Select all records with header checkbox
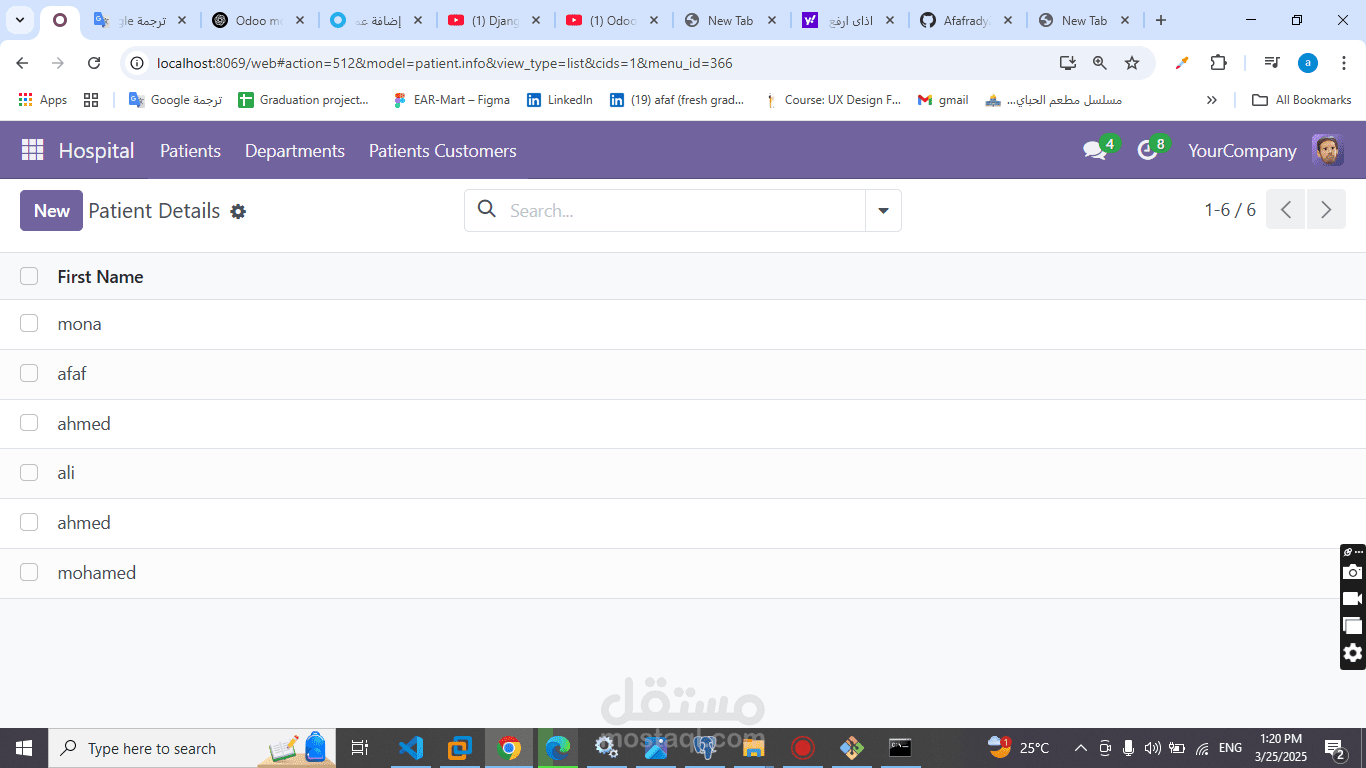1366x768 pixels. 29,276
